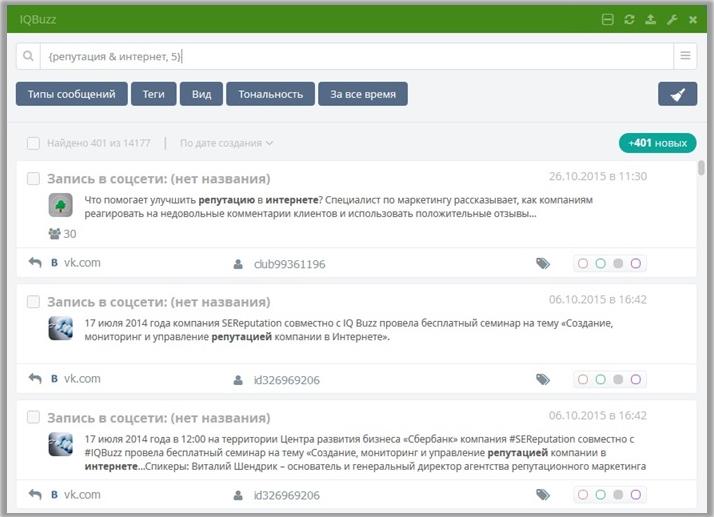Click the user icon in the second post's footer
Image resolution: width=714 pixels, height=517 pixels.
tap(238, 380)
